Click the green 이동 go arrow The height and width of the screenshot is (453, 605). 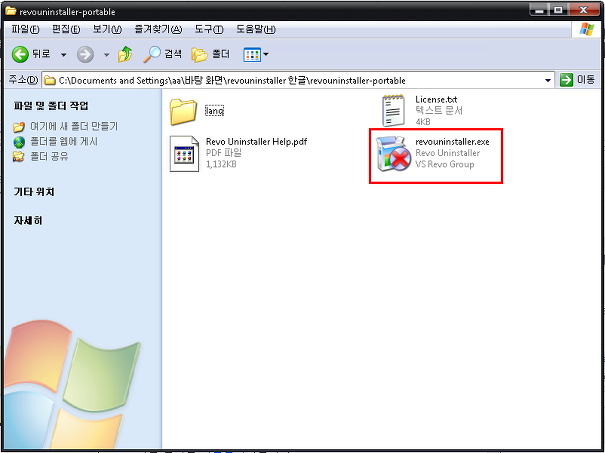point(566,80)
